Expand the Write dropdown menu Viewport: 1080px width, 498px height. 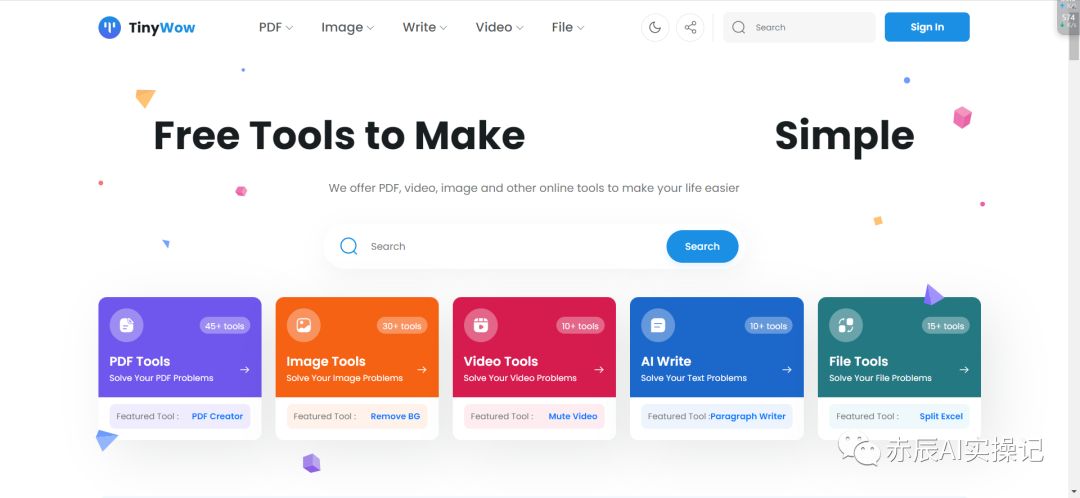coord(424,28)
